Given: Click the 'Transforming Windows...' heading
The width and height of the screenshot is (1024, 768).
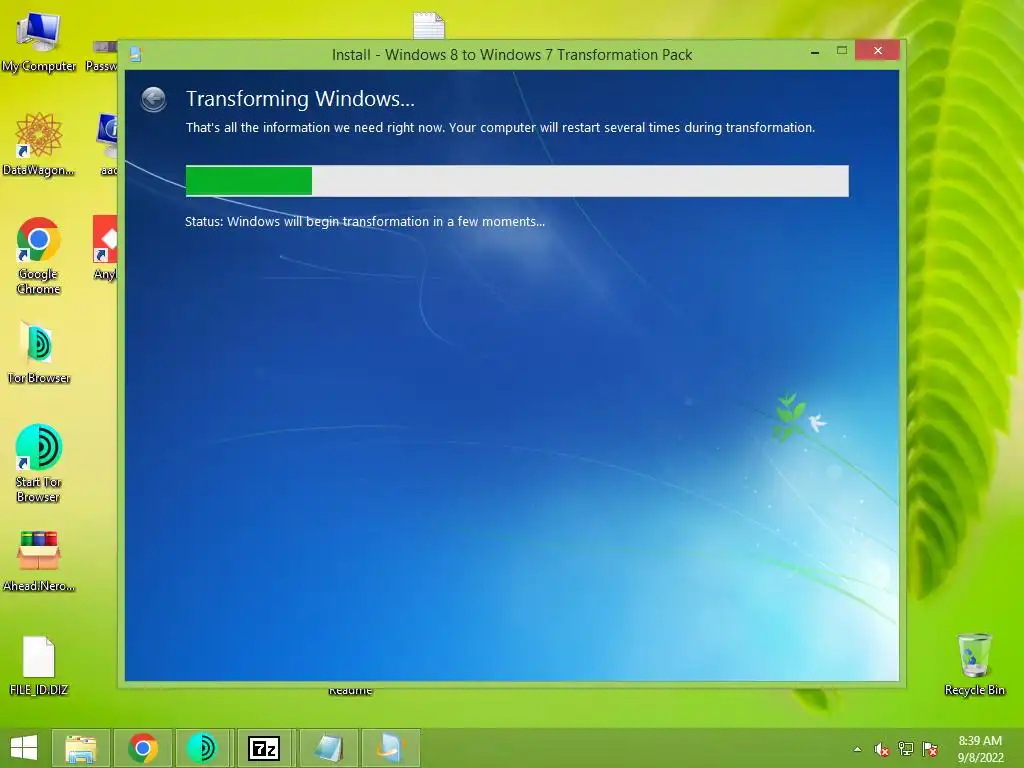Looking at the screenshot, I should (x=300, y=99).
